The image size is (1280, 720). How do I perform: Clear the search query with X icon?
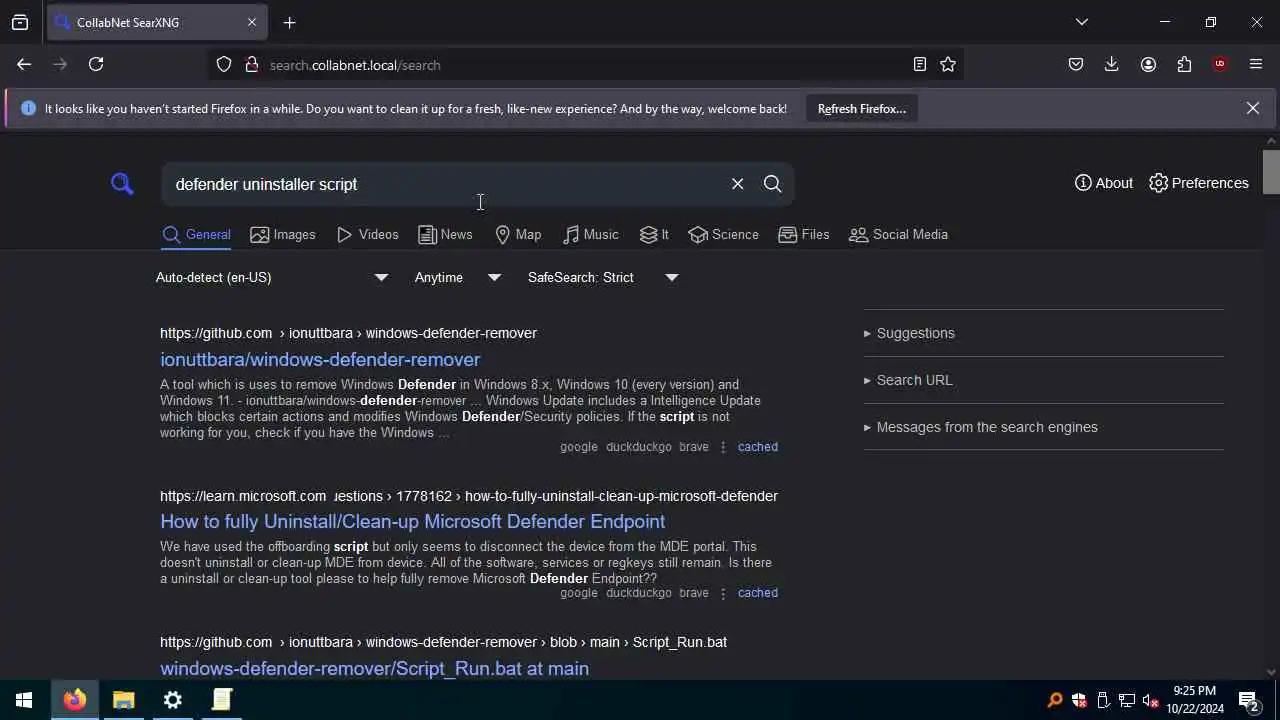(x=737, y=184)
